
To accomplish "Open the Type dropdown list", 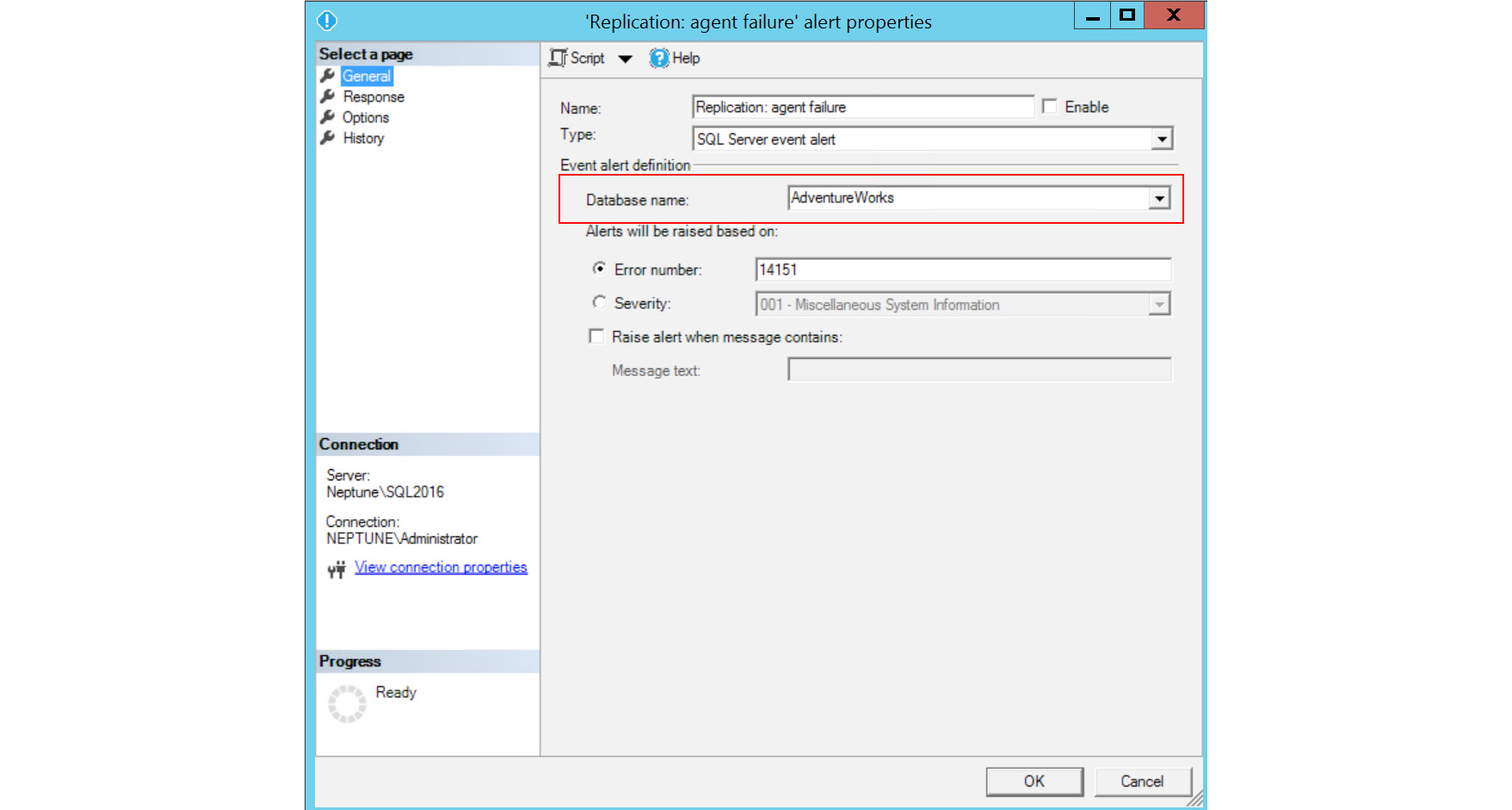I will click(x=1162, y=139).
